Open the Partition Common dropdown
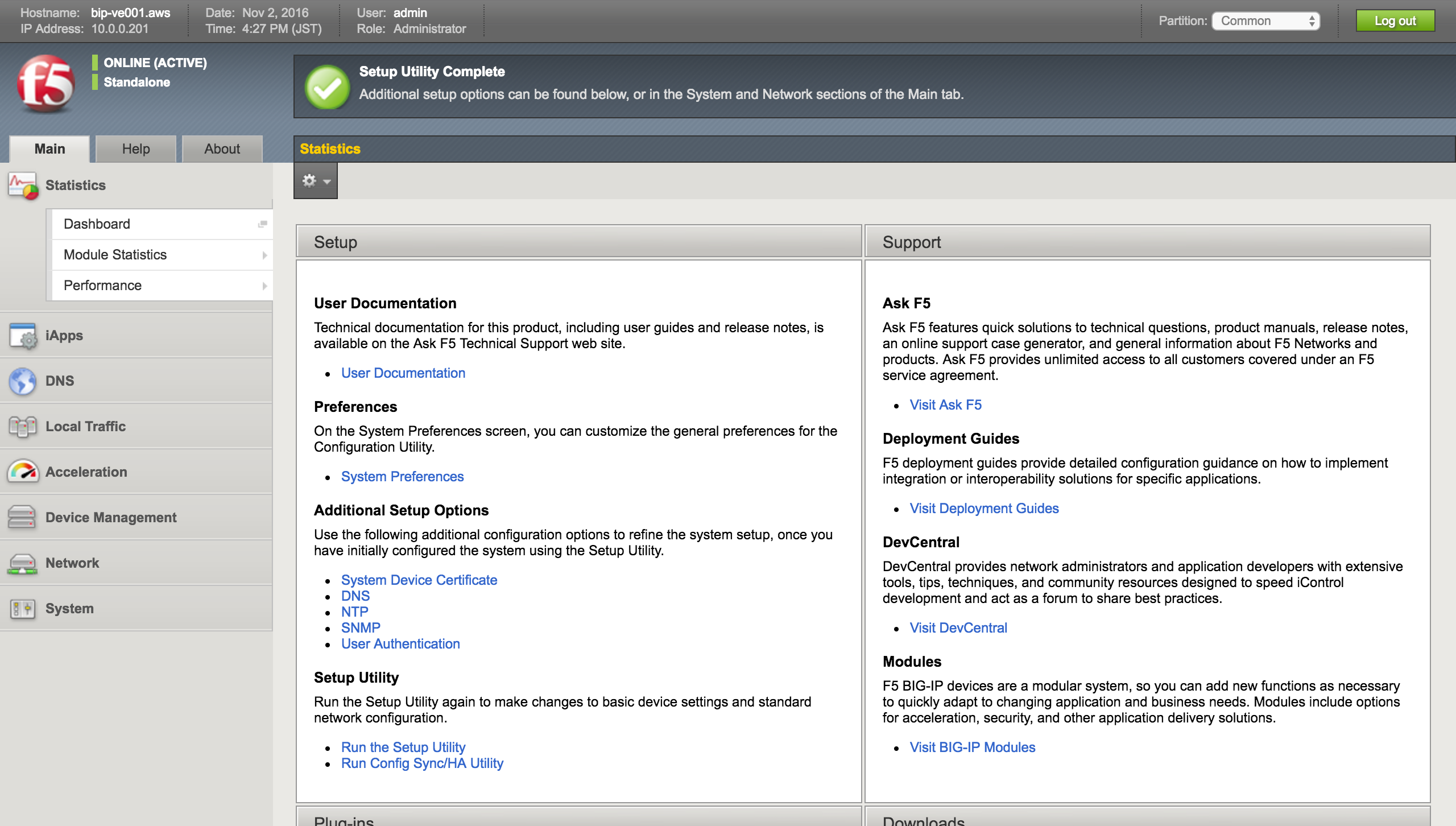The image size is (1456, 826). coord(1265,21)
